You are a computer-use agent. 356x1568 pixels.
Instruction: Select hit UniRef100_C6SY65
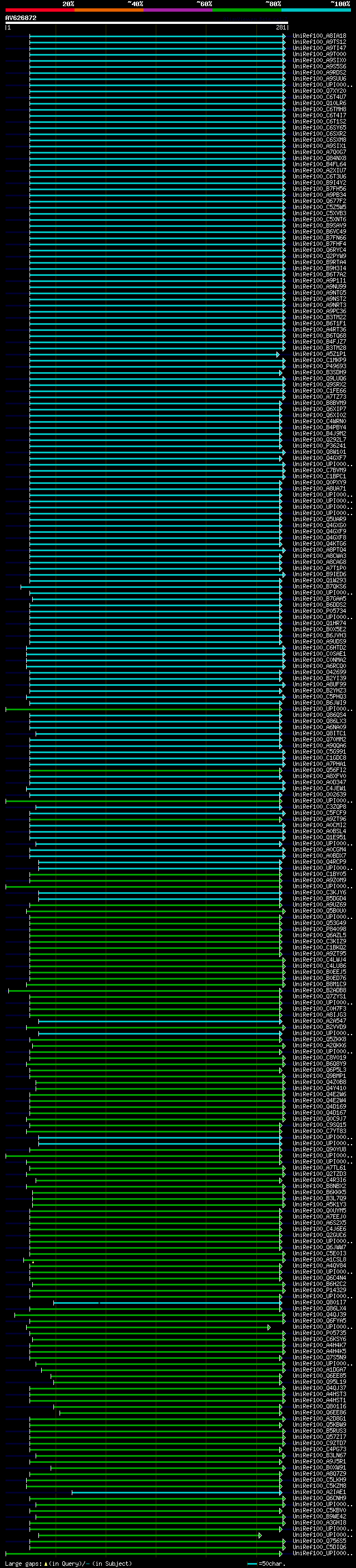(x=319, y=128)
